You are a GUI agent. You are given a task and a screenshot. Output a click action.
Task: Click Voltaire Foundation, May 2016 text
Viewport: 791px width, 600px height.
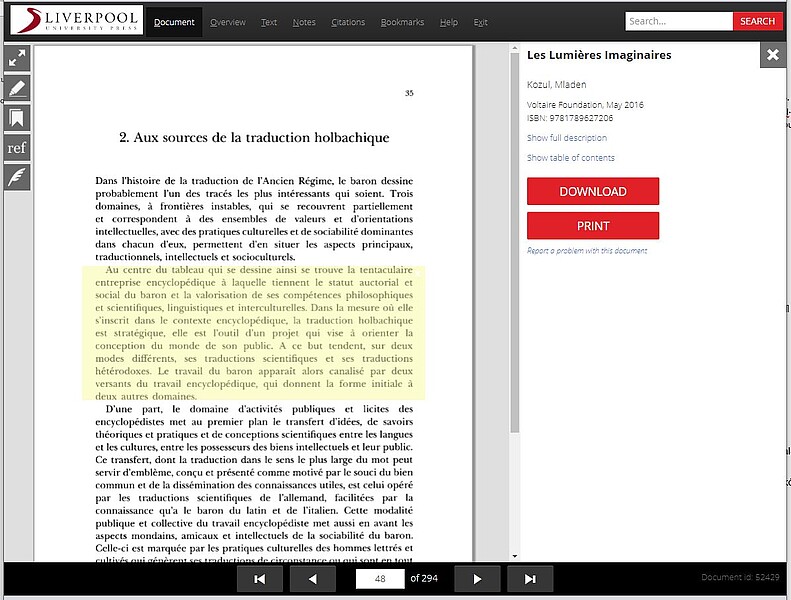click(x=585, y=105)
